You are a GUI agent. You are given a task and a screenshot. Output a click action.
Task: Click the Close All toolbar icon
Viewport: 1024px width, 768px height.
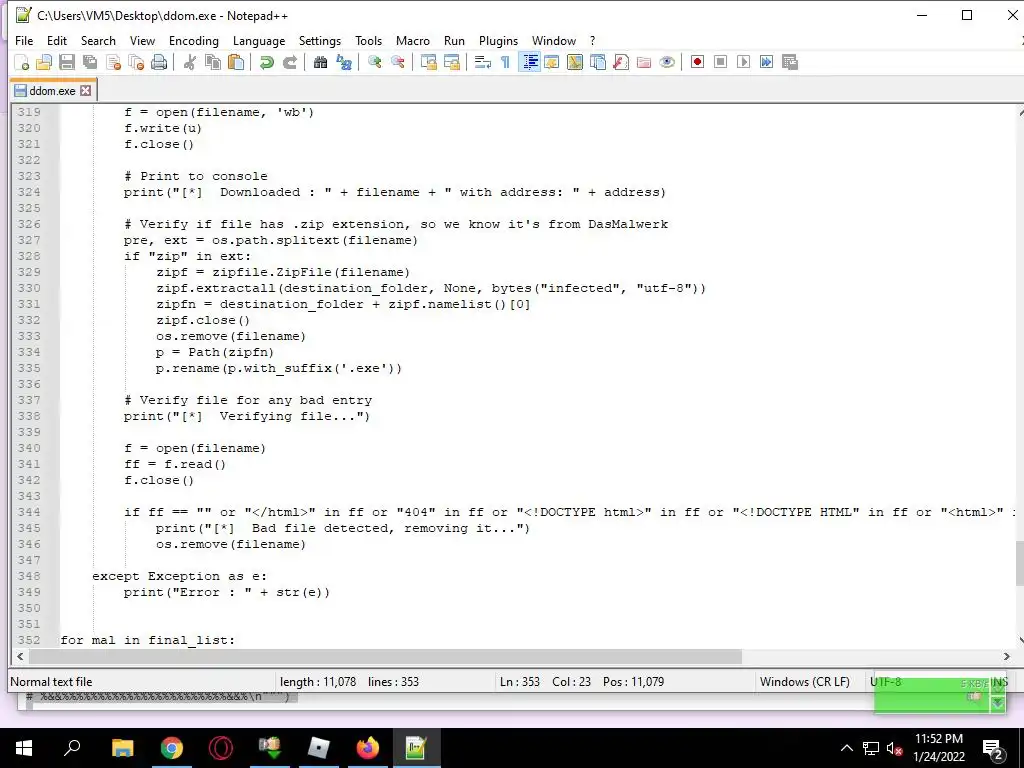pos(136,62)
